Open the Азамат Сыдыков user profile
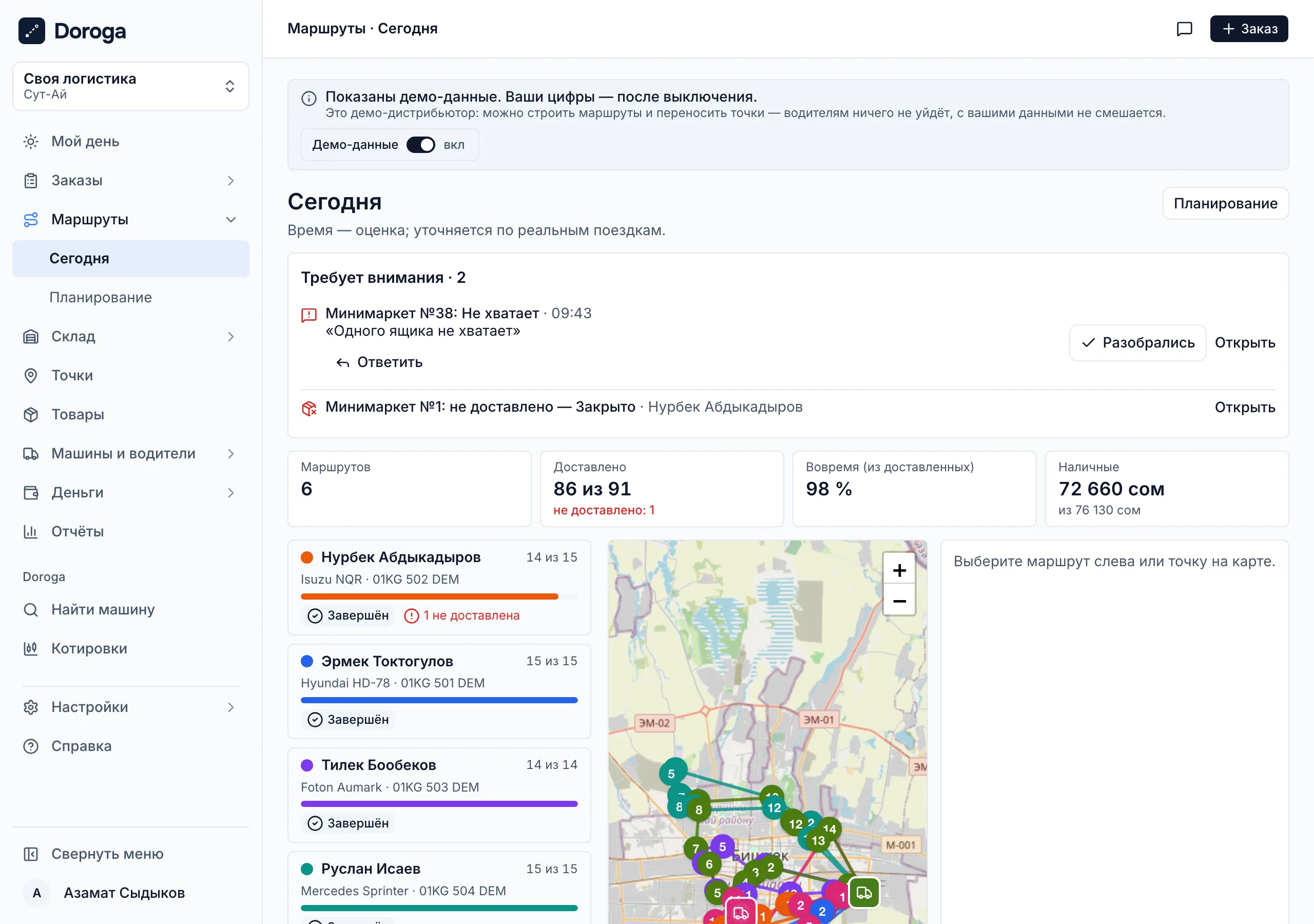 pos(130,893)
